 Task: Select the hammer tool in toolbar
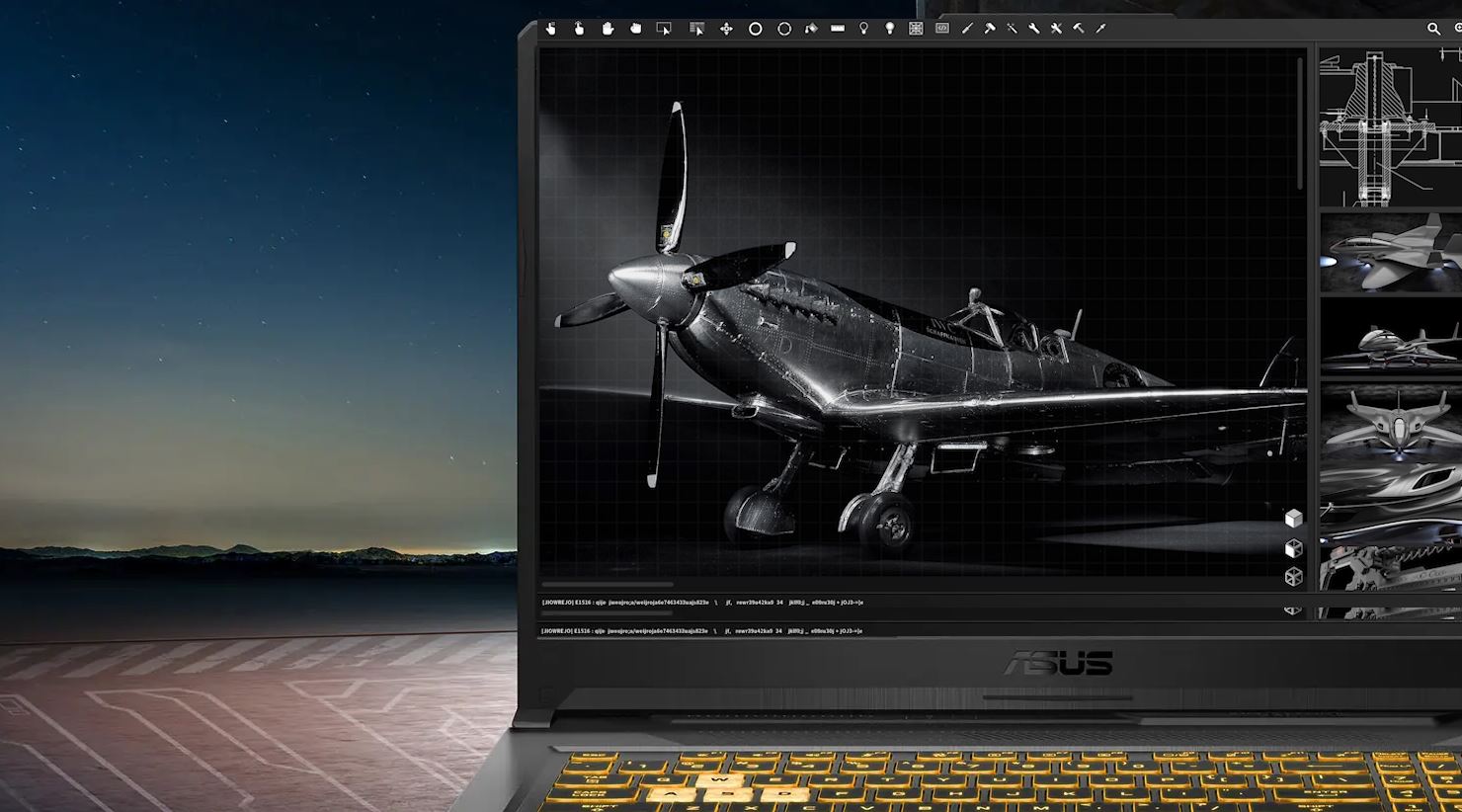point(989,29)
